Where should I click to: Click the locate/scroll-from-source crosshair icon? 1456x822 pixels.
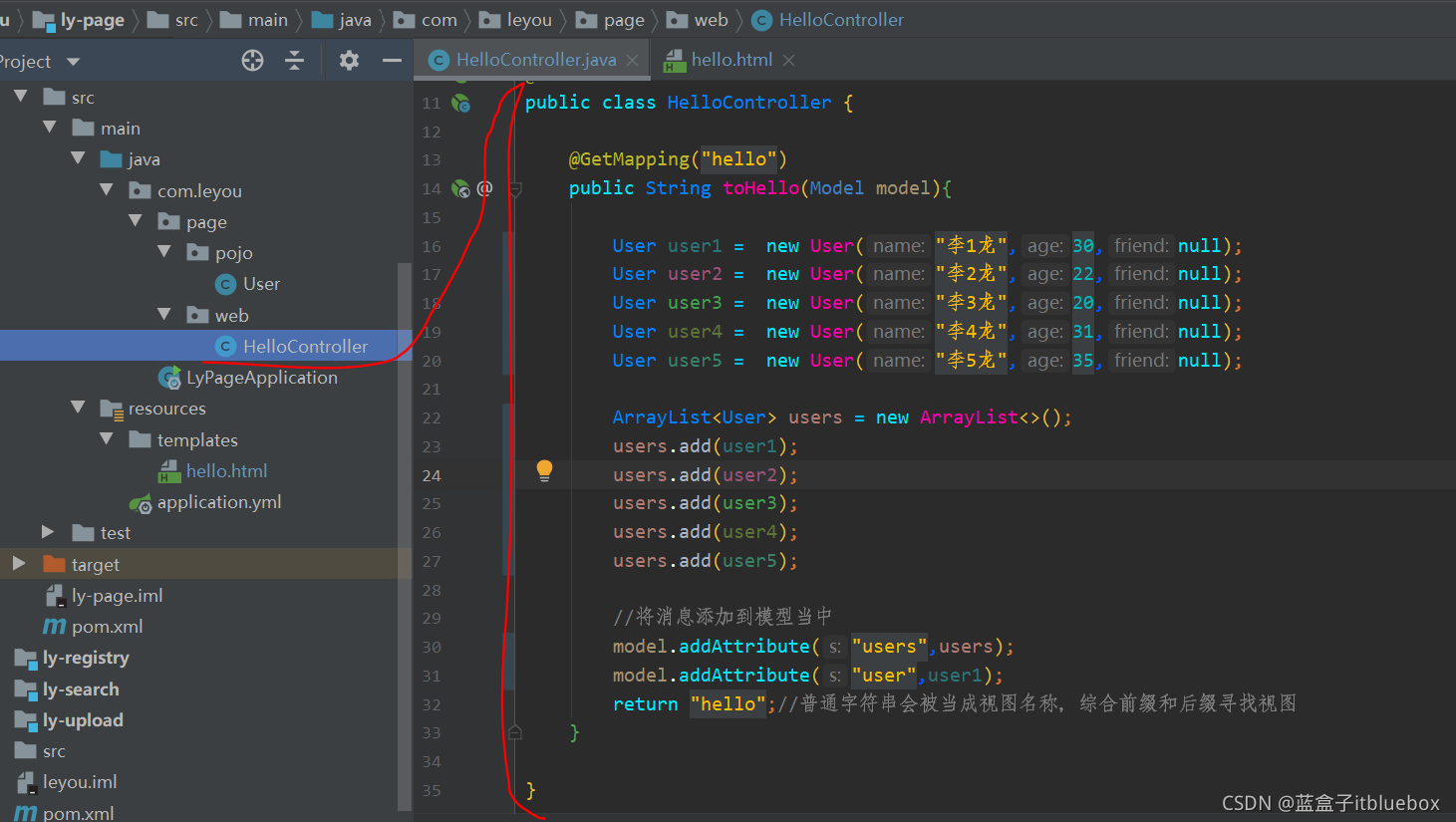[252, 61]
